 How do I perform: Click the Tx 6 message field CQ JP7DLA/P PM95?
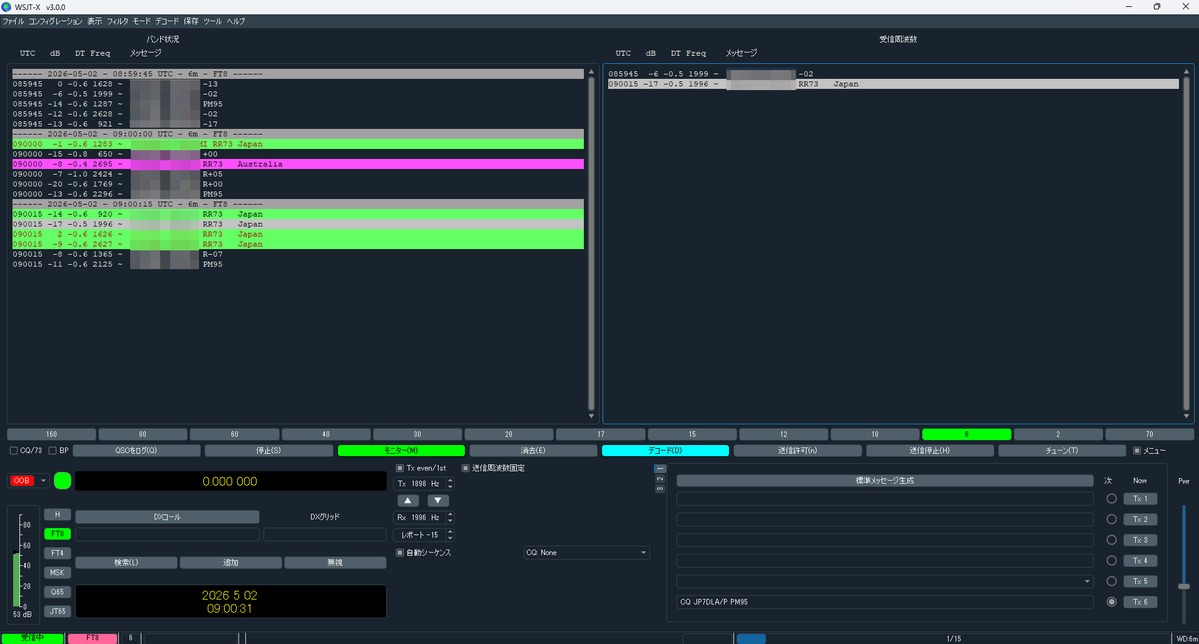click(x=885, y=602)
